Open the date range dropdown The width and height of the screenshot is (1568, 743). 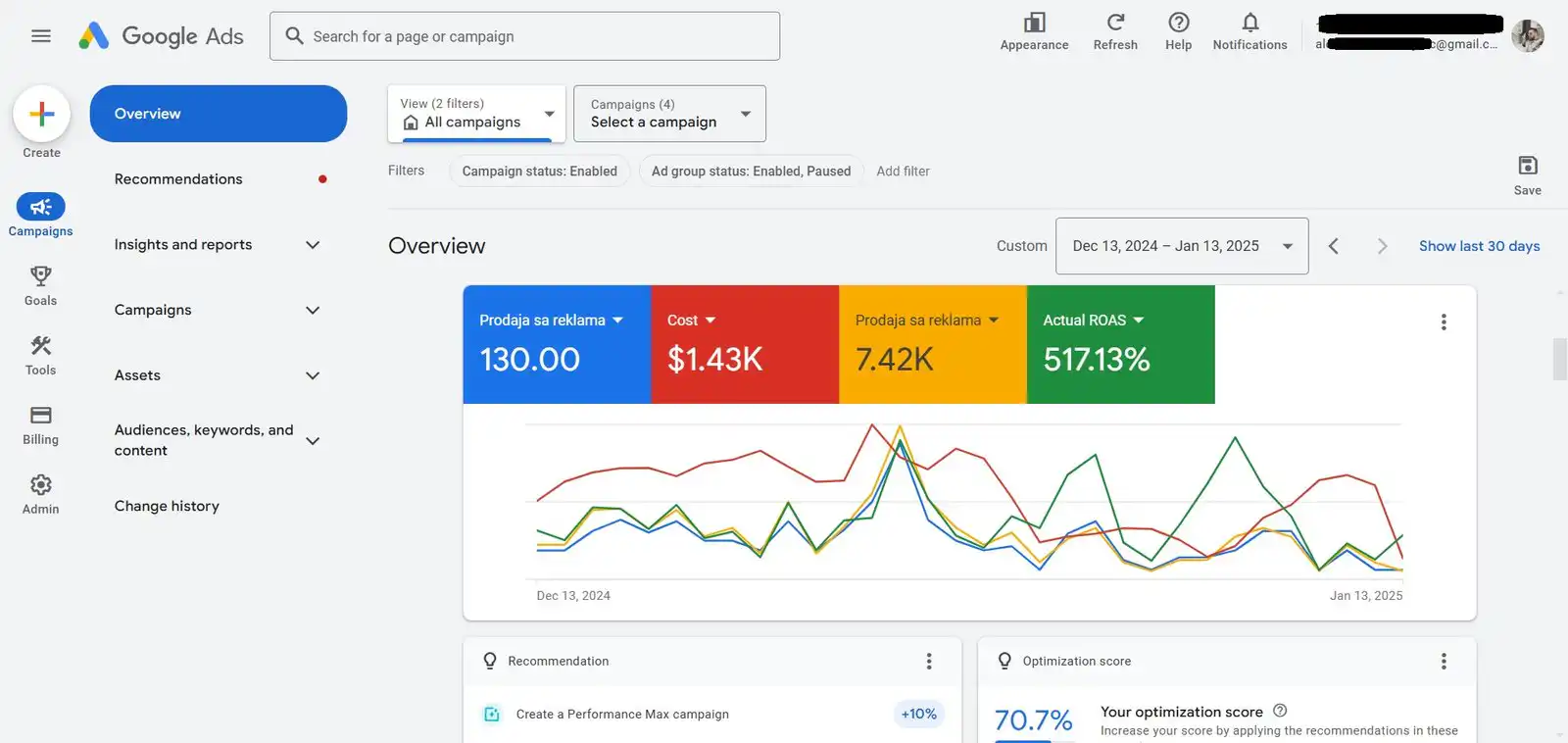(x=1181, y=246)
